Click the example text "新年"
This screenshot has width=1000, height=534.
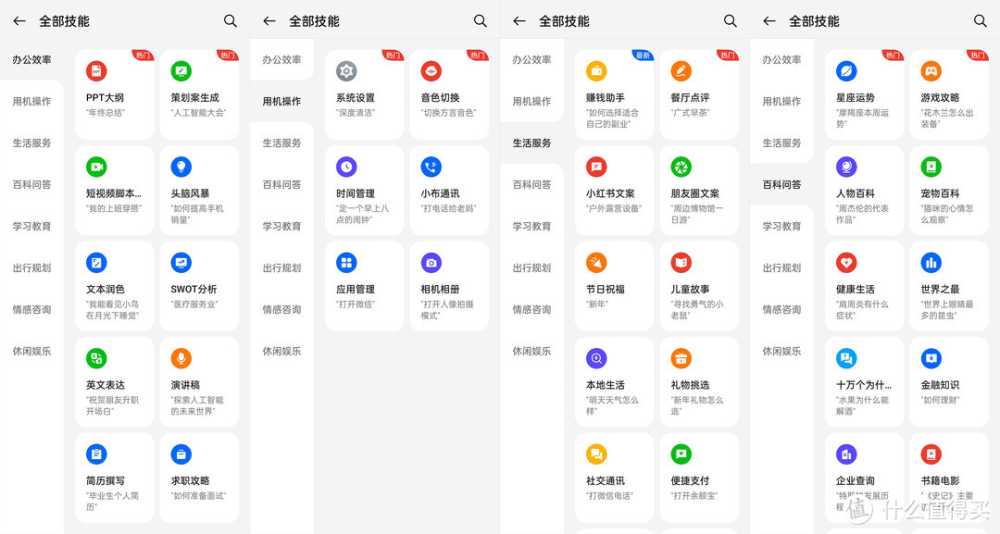tap(597, 304)
